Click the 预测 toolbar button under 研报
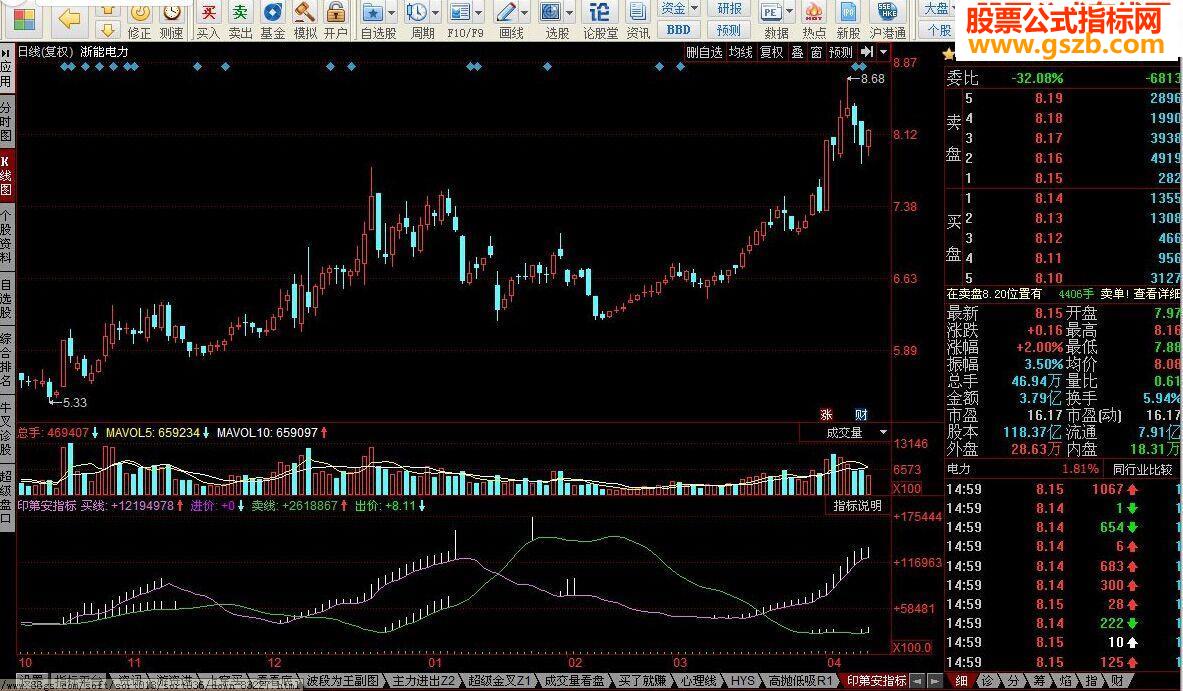Image resolution: width=1183 pixels, height=691 pixels. pyautogui.click(x=729, y=29)
